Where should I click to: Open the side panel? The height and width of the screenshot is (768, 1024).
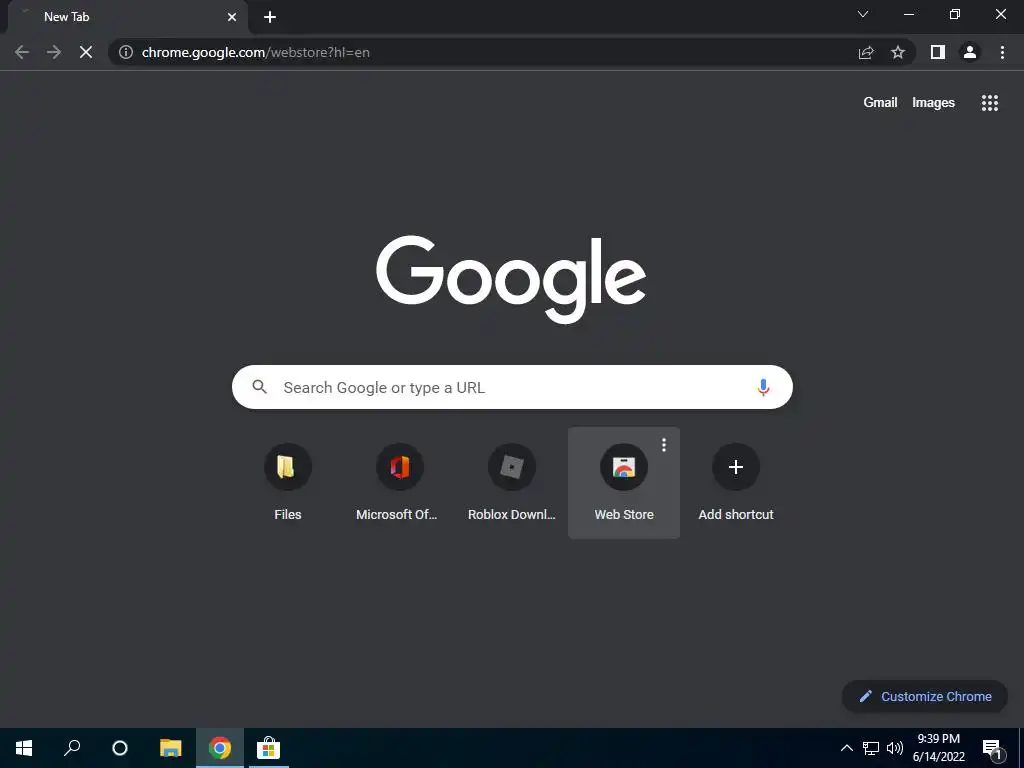938,52
